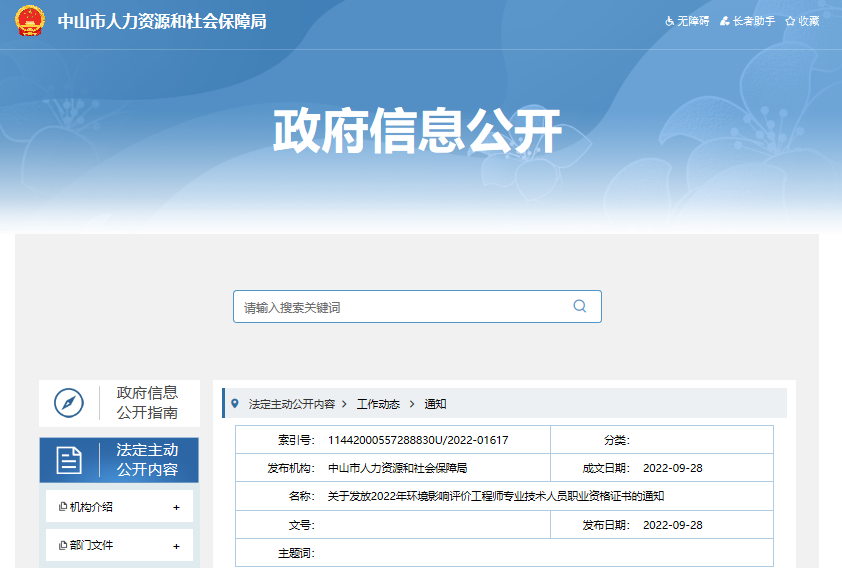Screen dimensions: 842x568
Task: Expand 部门文件 with the plus sign
Action: click(177, 546)
